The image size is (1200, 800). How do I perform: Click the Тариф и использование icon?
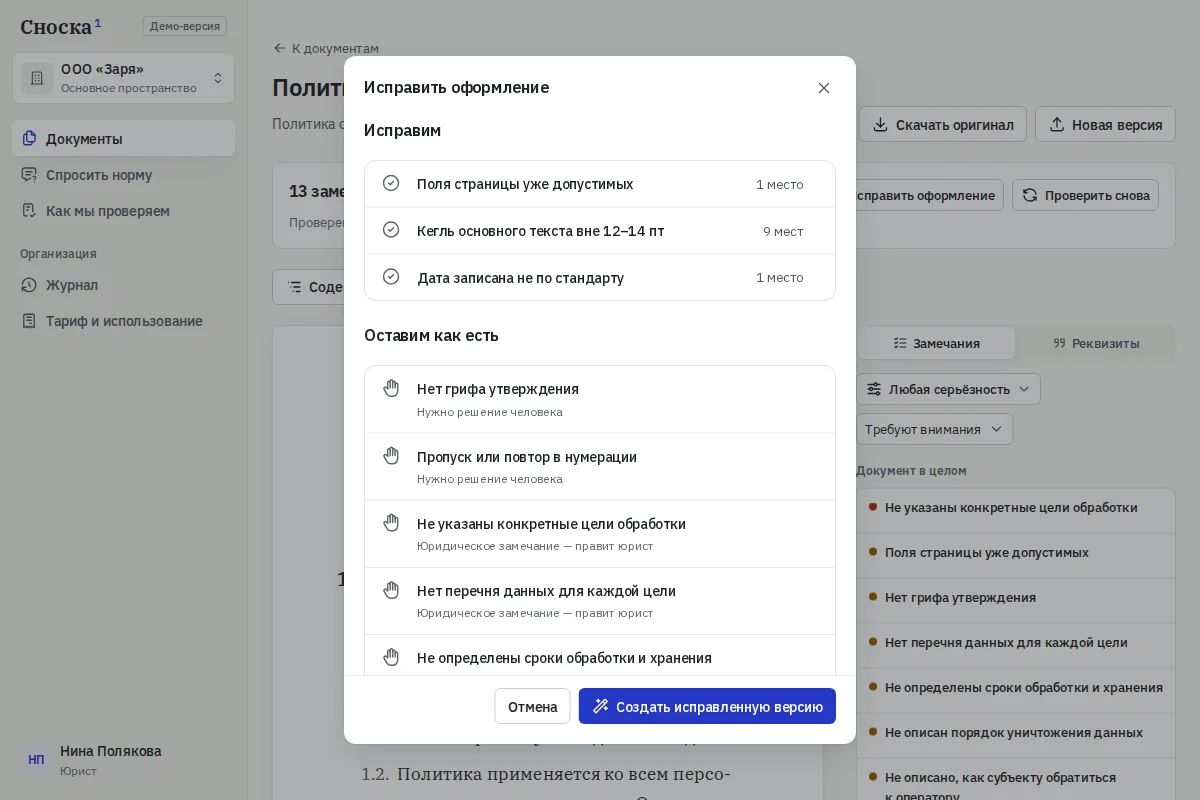pos(29,321)
